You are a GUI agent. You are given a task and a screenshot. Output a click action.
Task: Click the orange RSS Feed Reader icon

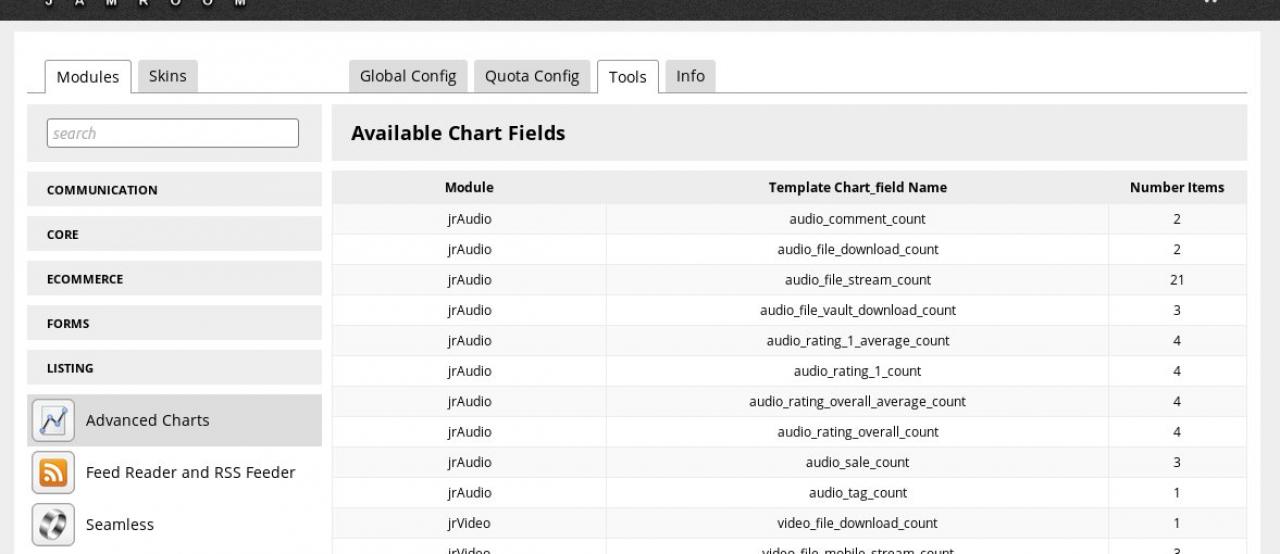coord(53,472)
